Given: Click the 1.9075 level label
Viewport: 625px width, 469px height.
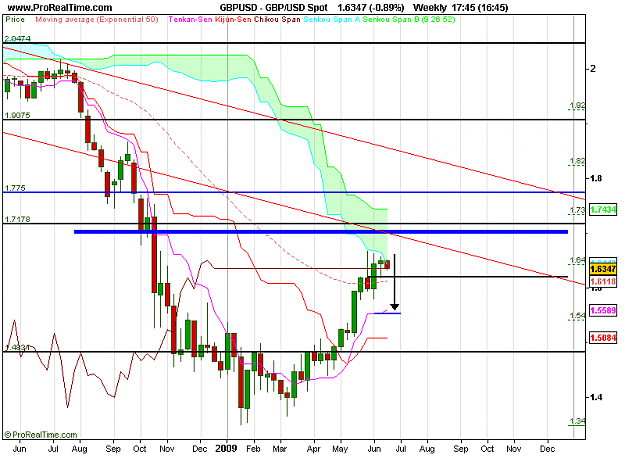Looking at the screenshot, I should [x=17, y=115].
